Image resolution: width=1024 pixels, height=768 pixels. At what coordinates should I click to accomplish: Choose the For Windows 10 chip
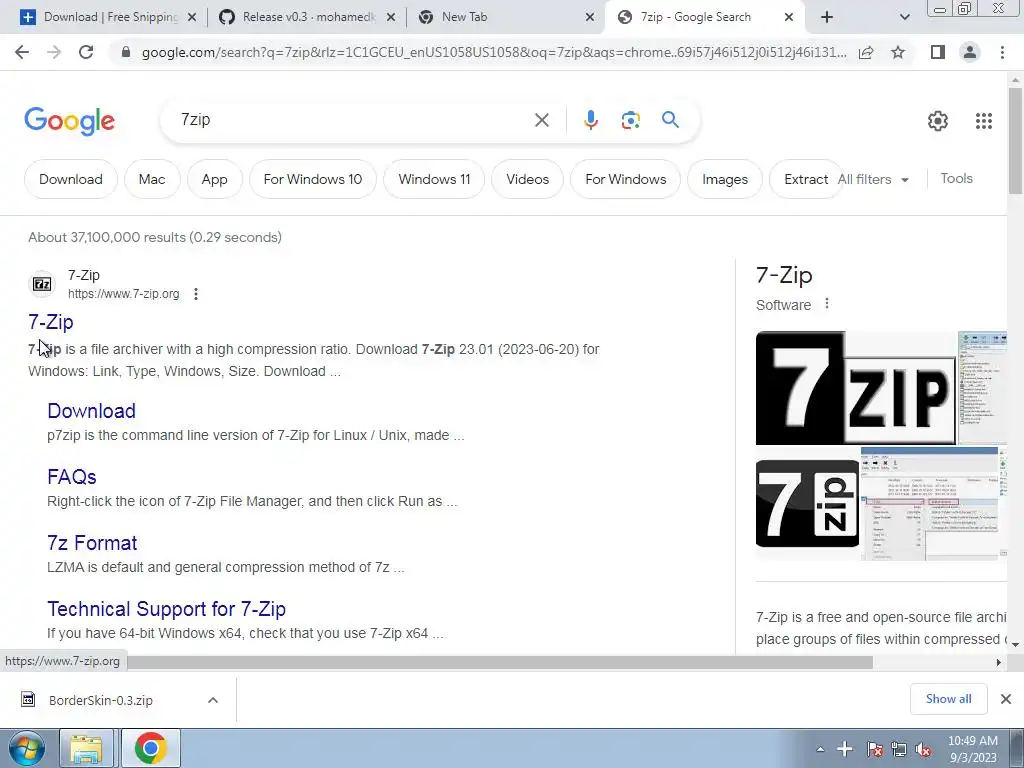[x=313, y=179]
